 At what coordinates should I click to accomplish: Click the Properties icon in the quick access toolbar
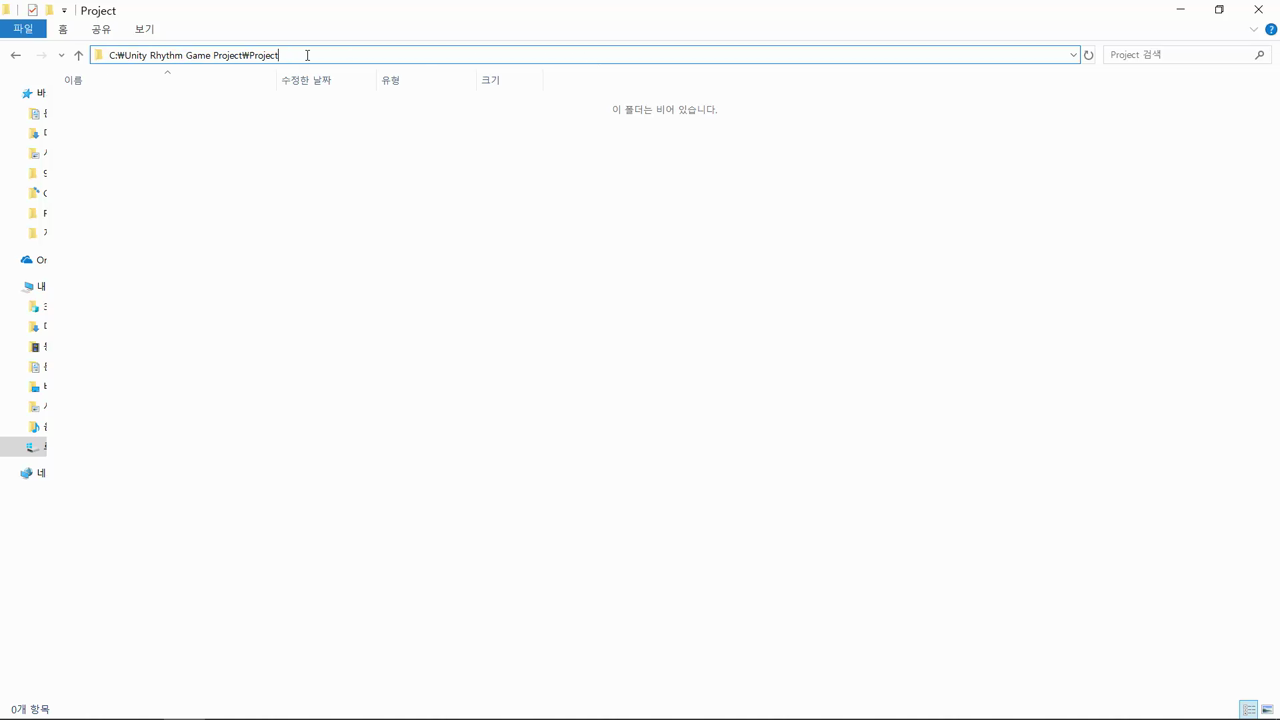[32, 10]
